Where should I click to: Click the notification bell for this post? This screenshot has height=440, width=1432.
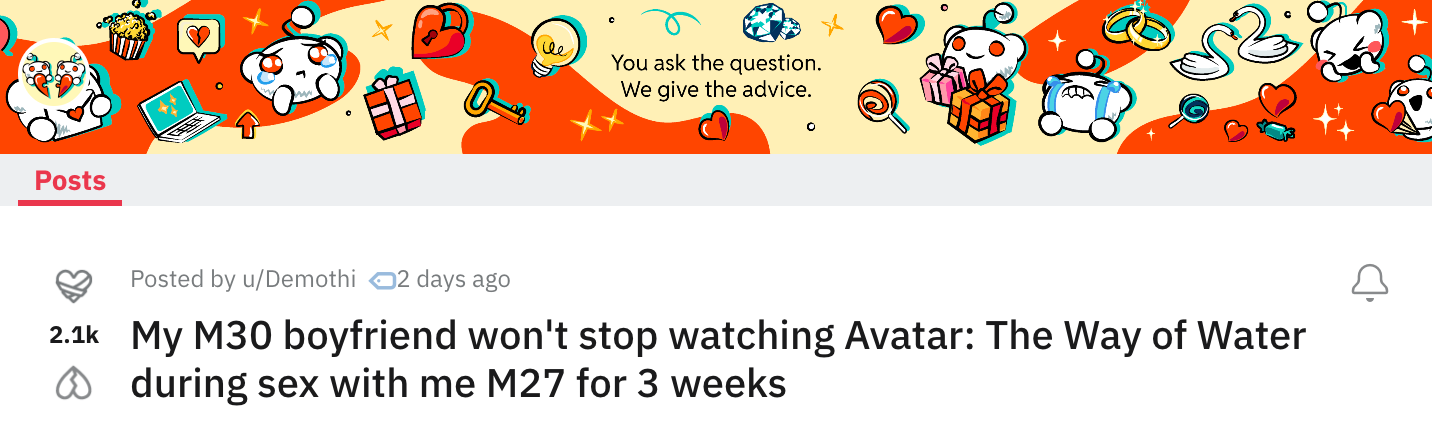(1370, 282)
